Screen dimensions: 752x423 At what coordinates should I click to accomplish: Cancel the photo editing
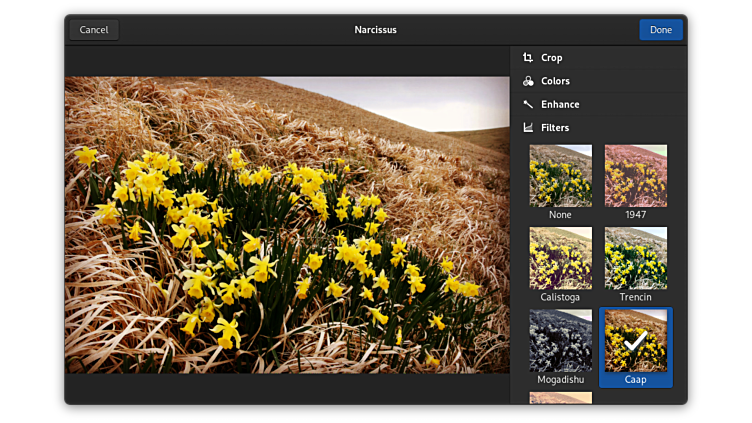(94, 30)
